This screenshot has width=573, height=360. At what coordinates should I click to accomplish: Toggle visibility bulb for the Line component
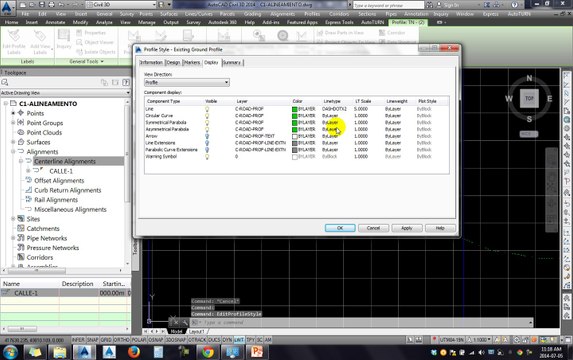click(207, 109)
